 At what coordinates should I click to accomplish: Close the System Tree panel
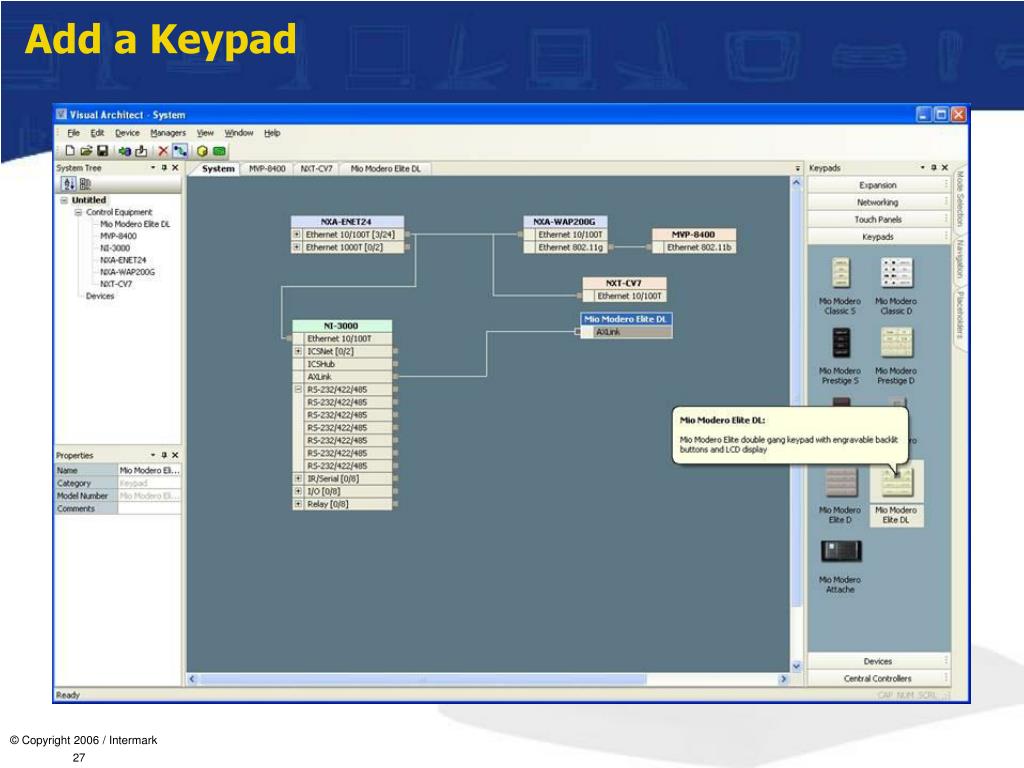[175, 168]
